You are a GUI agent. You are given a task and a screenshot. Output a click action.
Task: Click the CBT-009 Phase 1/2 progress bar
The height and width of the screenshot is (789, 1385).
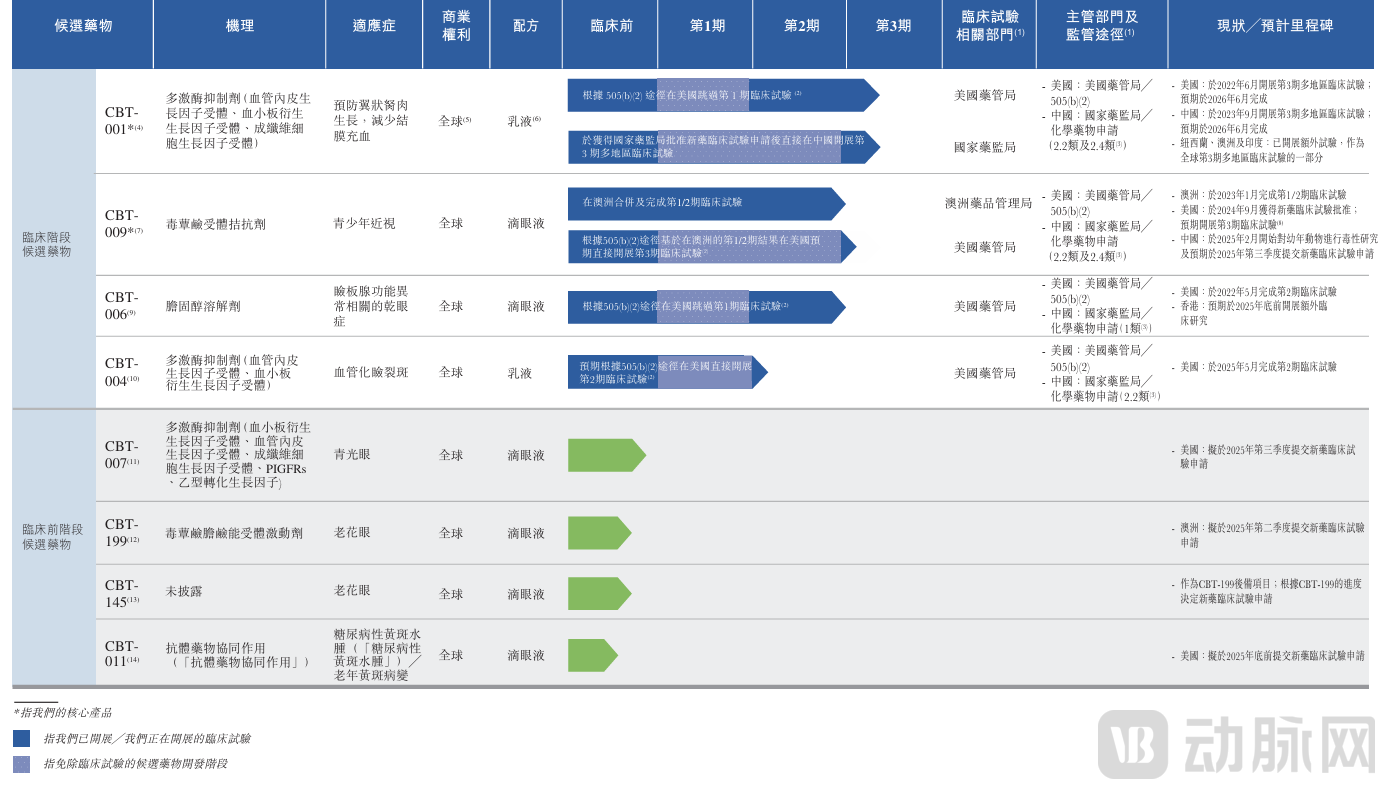pyautogui.click(x=700, y=204)
